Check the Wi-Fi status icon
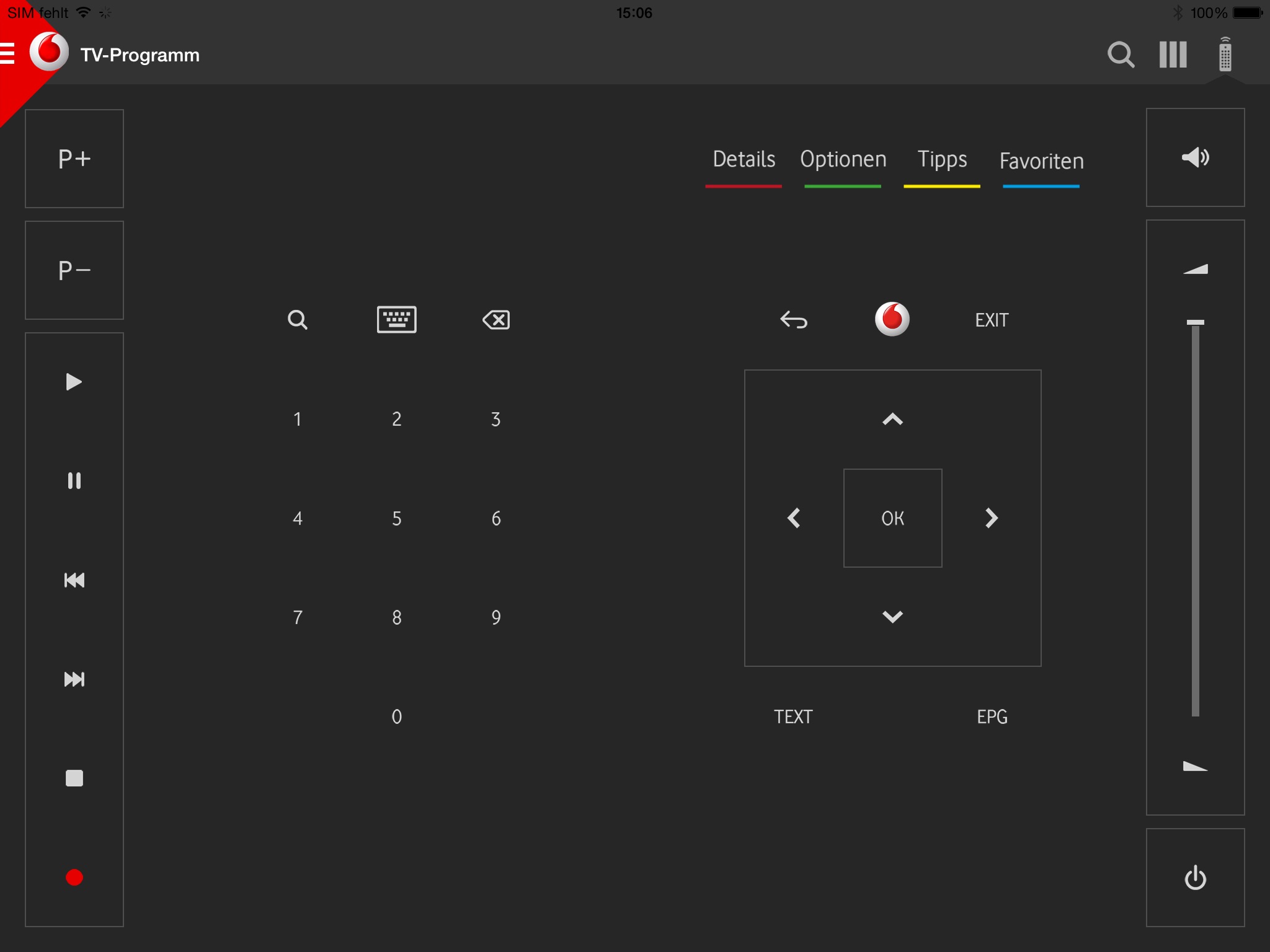 point(84,12)
